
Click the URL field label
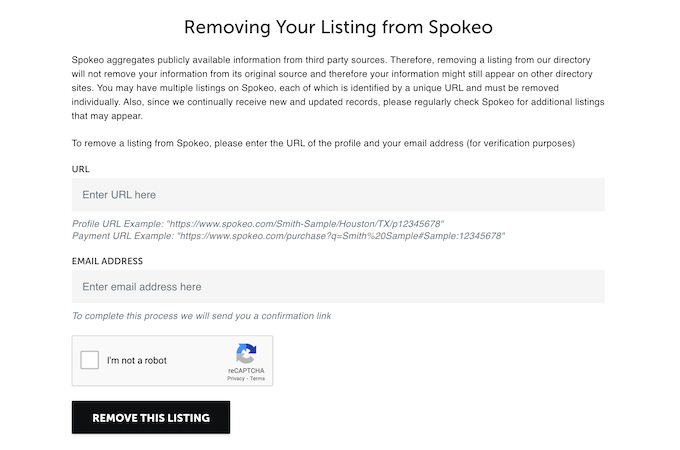coord(81,169)
